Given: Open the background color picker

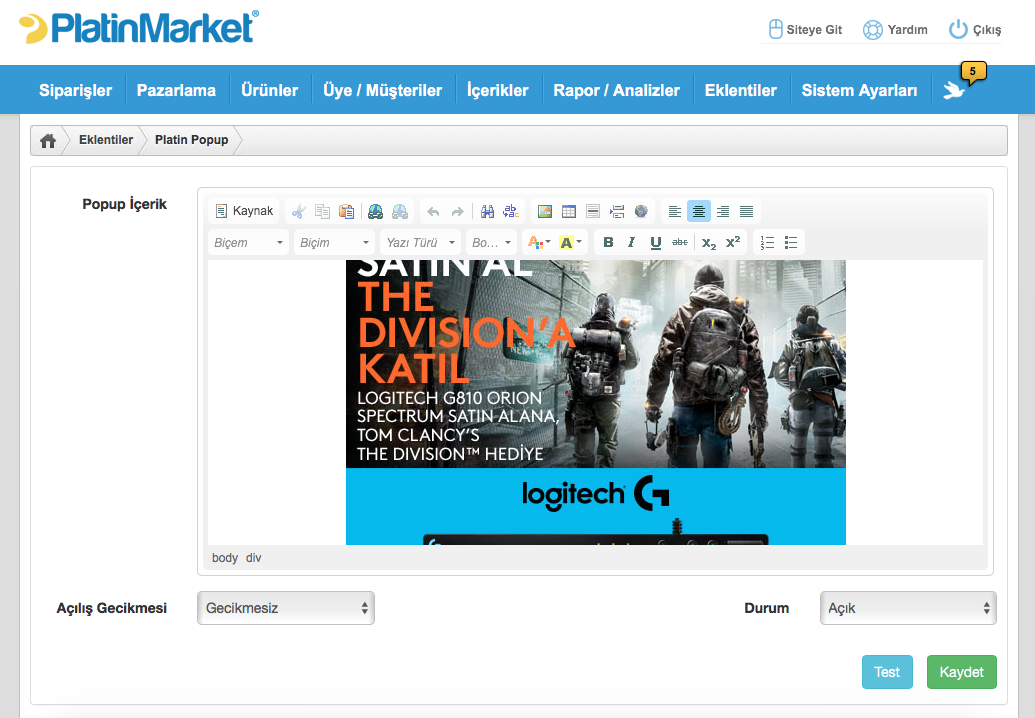Looking at the screenshot, I should click(x=570, y=243).
